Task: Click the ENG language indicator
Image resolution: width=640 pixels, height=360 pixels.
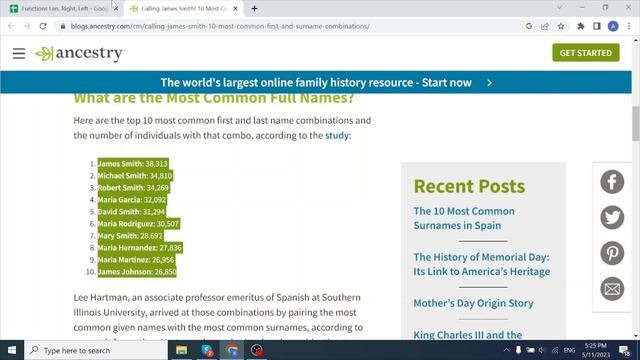Action: (569, 350)
